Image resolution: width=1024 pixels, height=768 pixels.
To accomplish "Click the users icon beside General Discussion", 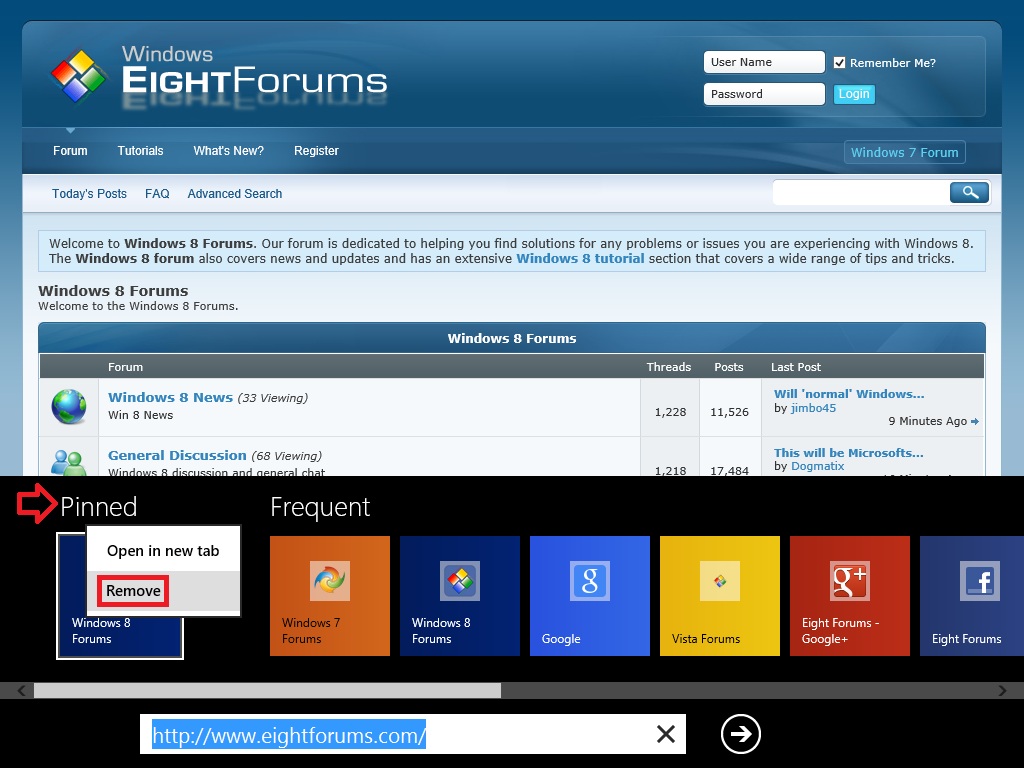I will point(69,462).
